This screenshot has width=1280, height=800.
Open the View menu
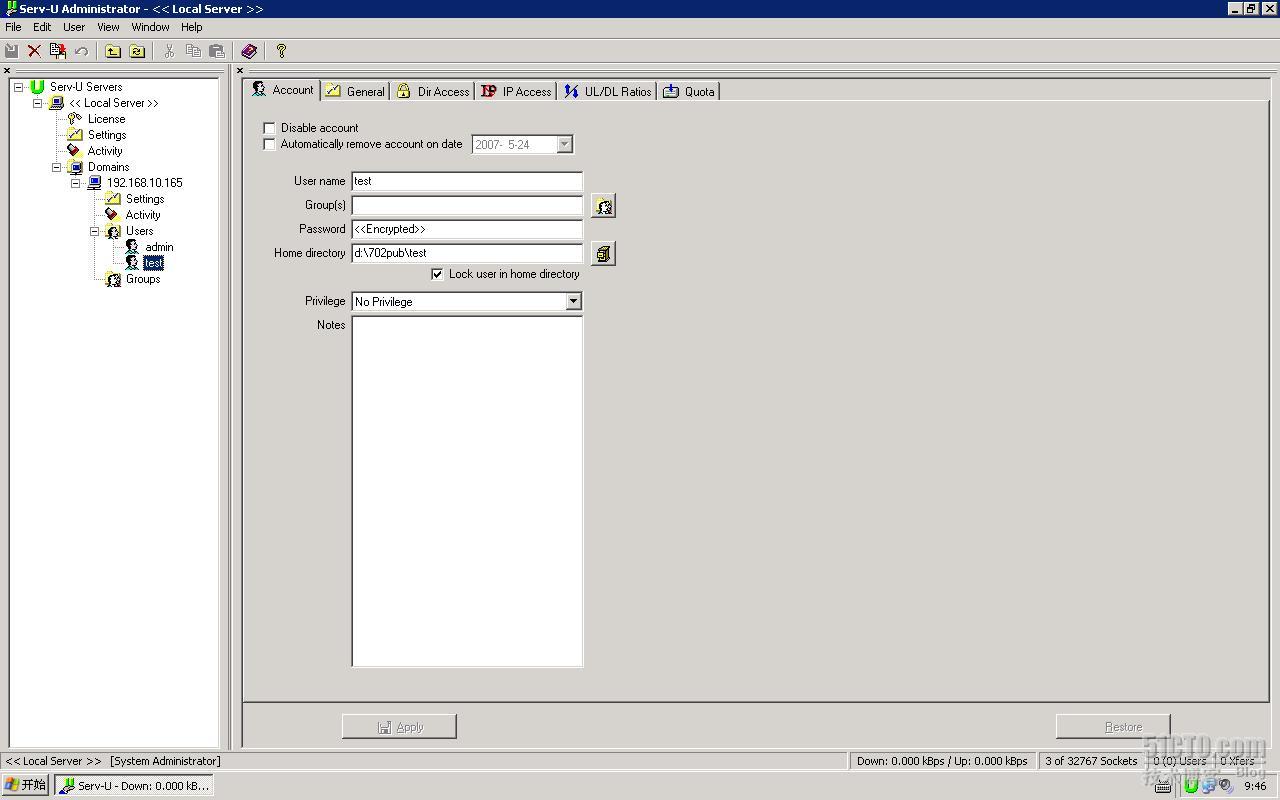click(108, 27)
